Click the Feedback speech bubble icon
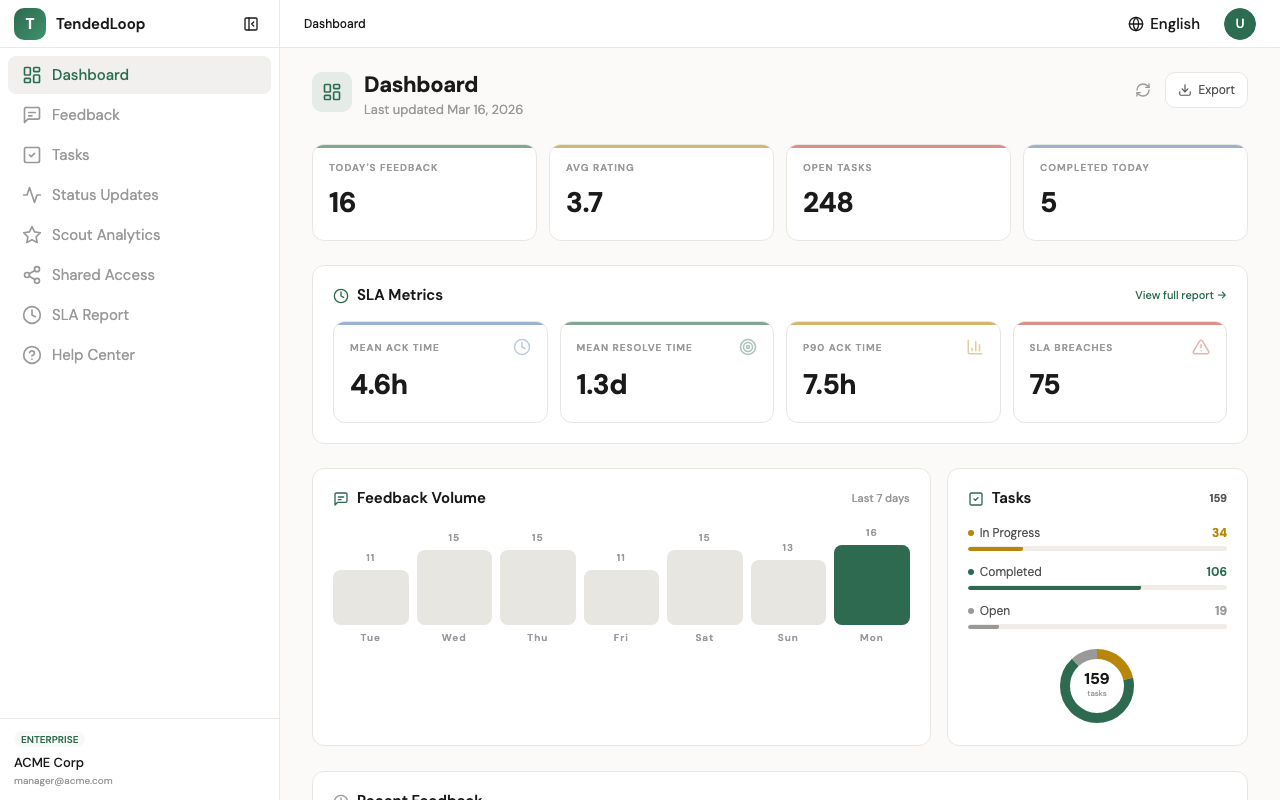 click(31, 114)
